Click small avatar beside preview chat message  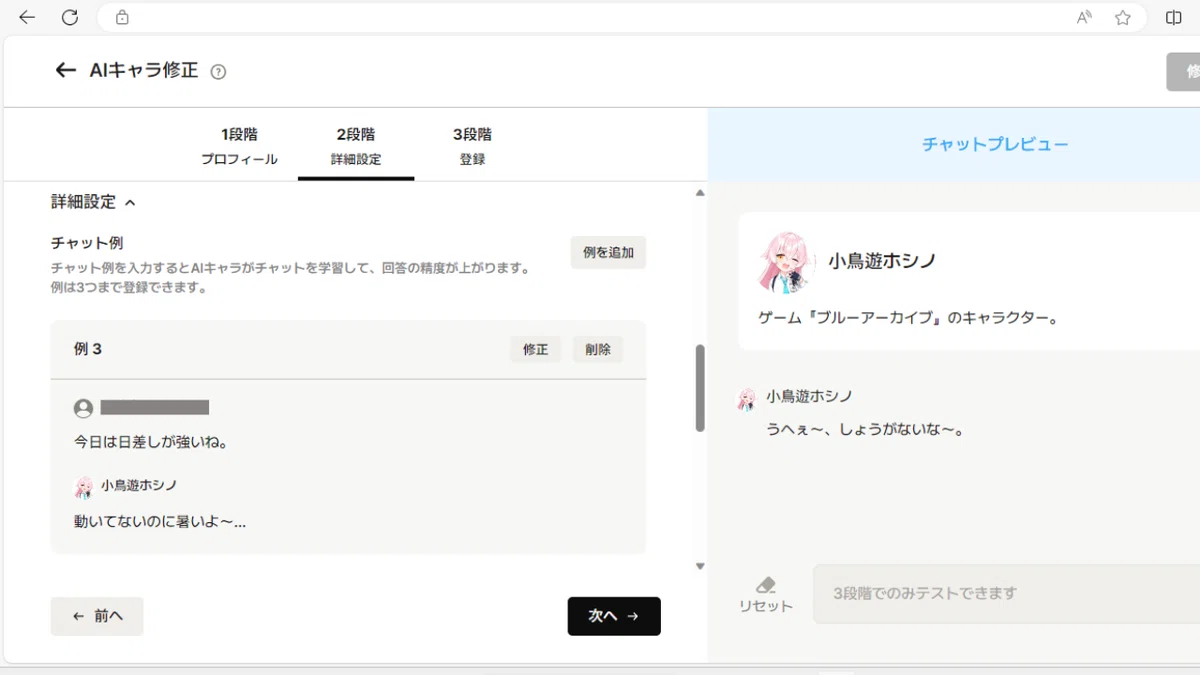point(746,399)
